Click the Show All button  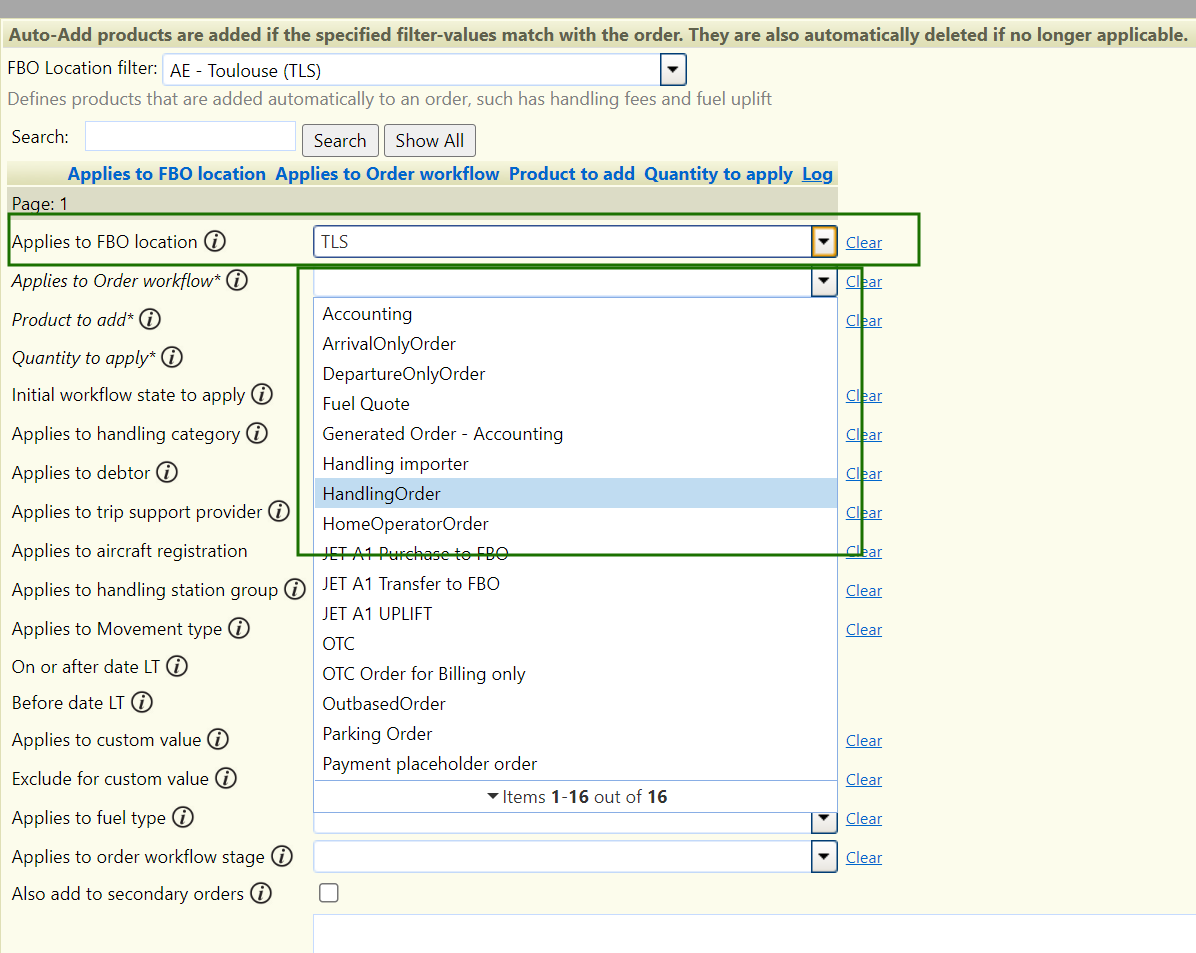coord(429,141)
